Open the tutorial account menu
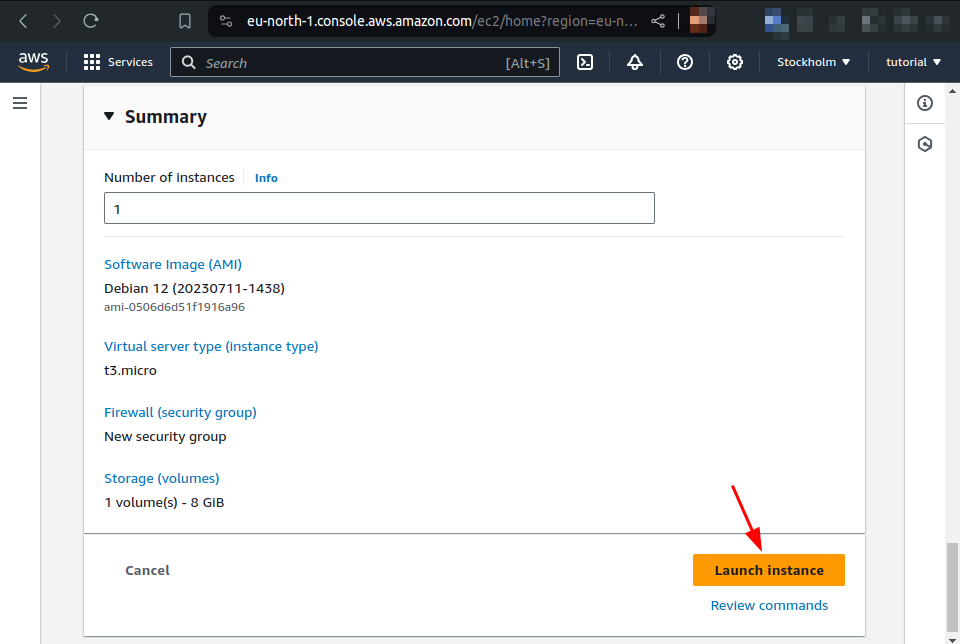The height and width of the screenshot is (644, 960). [x=911, y=62]
